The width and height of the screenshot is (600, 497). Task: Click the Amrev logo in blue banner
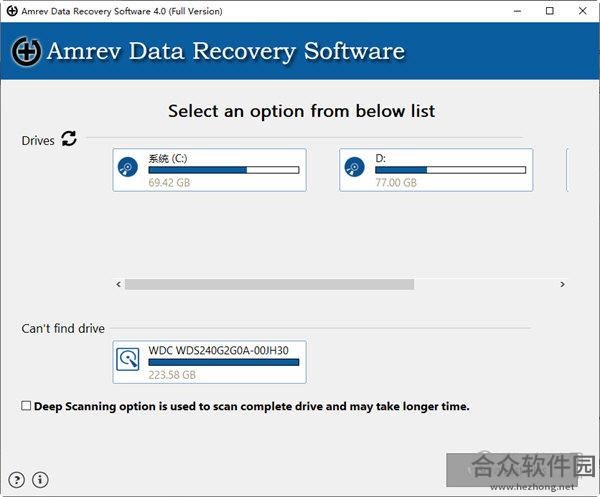(x=26, y=52)
